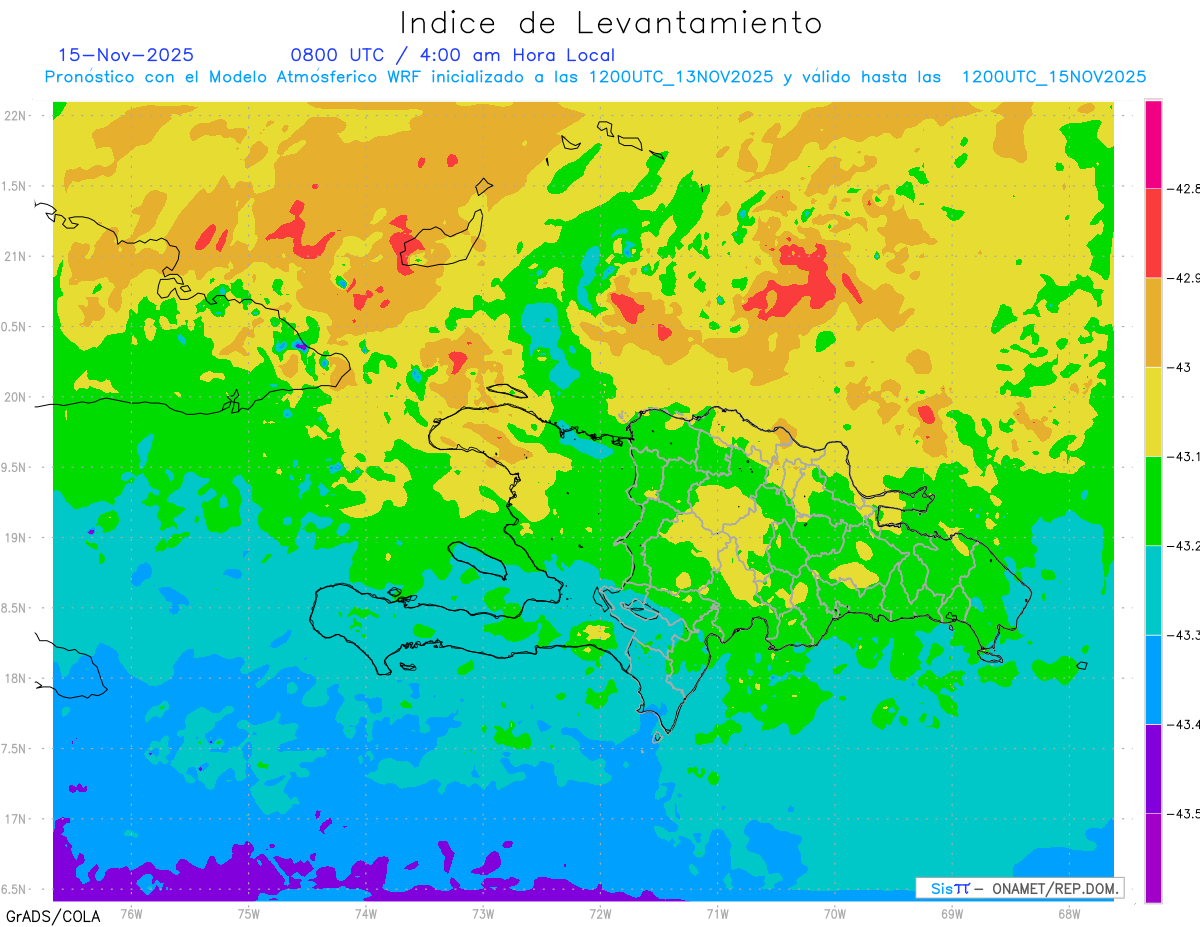Click the 76W longitude label
1200x927 pixels.
point(131,912)
